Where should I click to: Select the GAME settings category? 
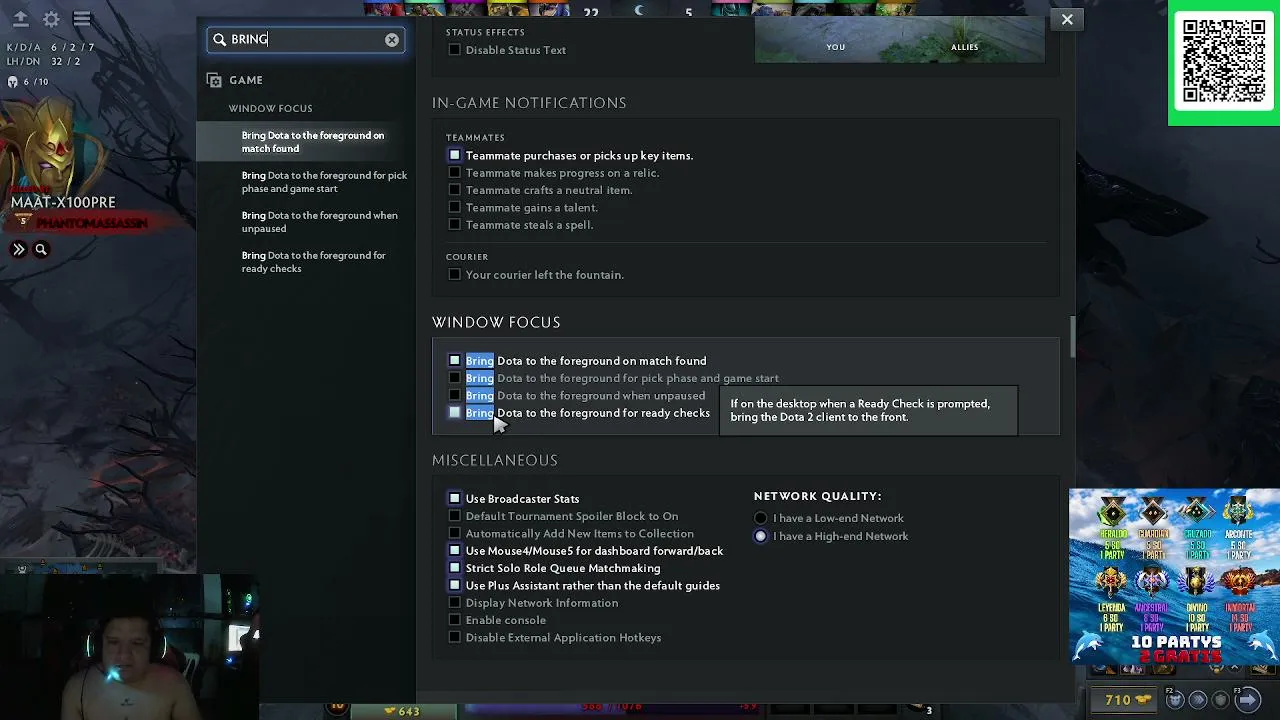[246, 80]
